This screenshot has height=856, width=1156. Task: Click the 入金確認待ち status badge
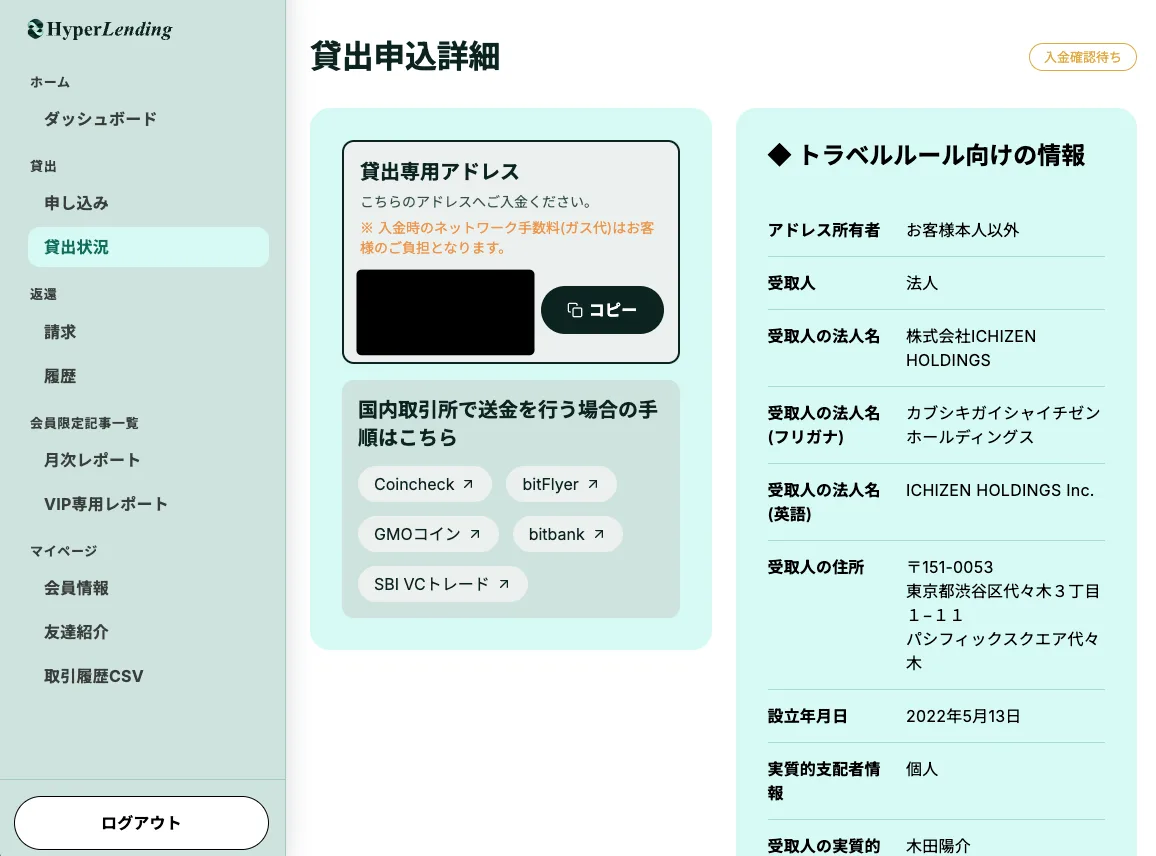1082,57
